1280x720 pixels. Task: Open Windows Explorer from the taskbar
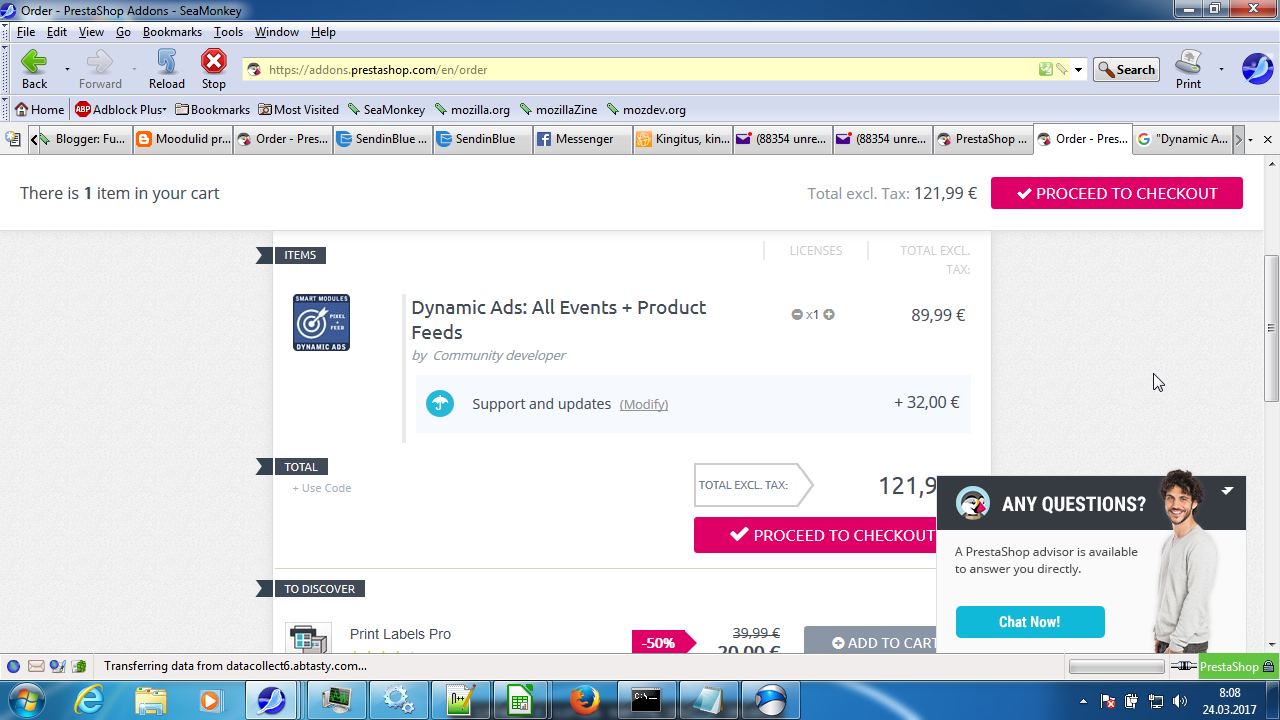click(x=151, y=700)
